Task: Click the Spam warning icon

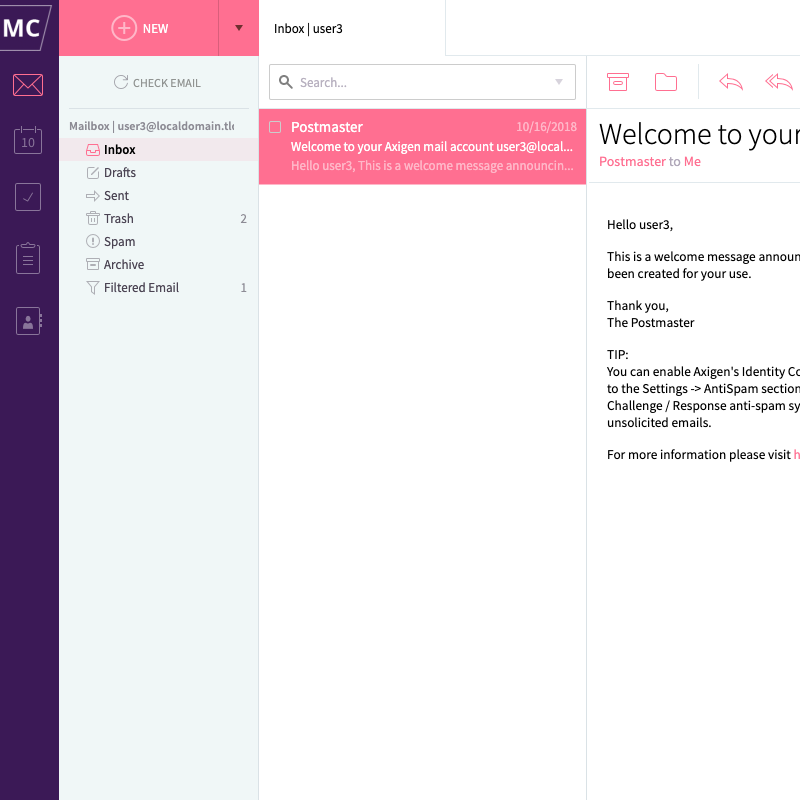Action: 93,241
